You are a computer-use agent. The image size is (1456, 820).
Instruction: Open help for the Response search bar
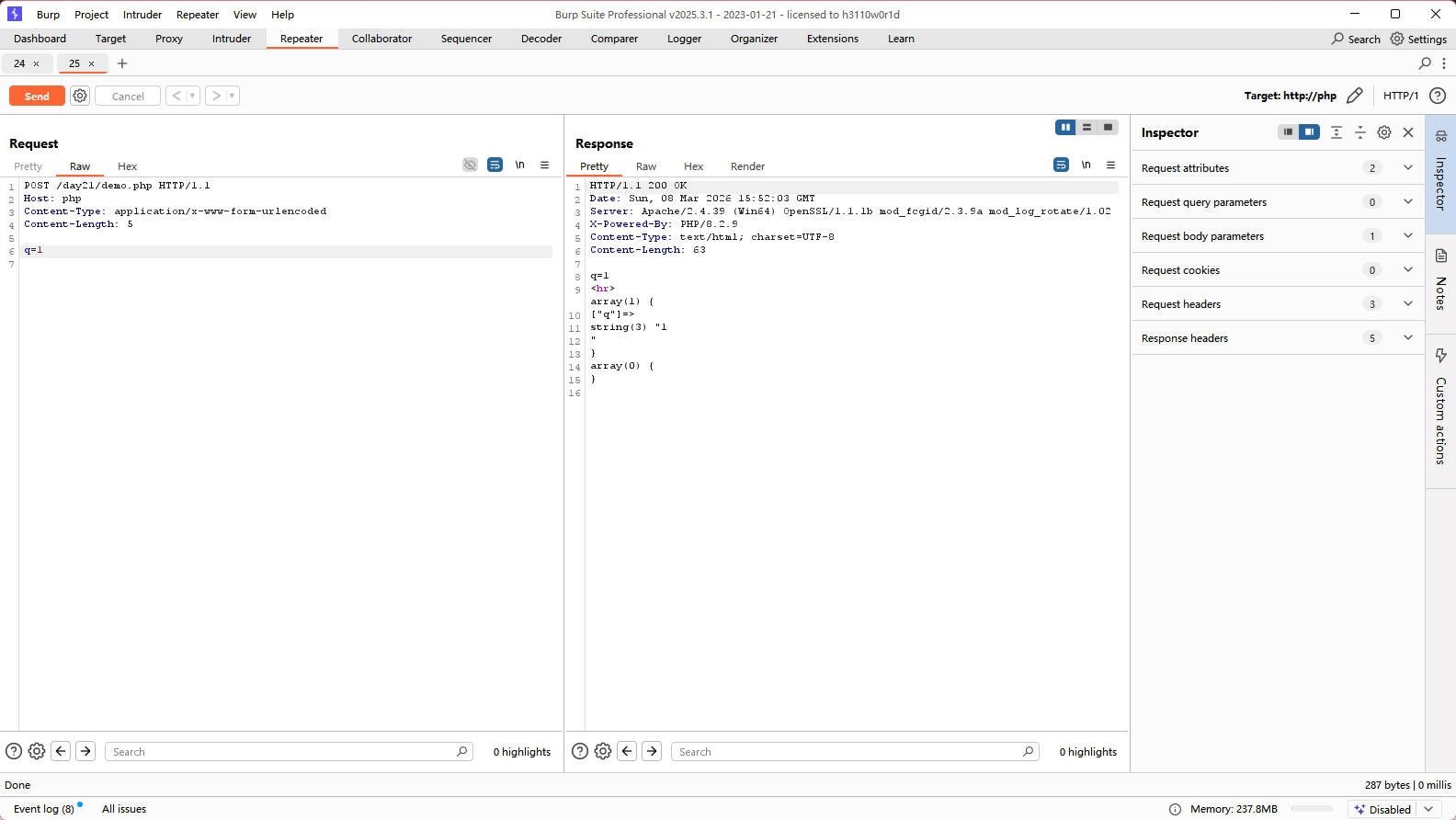580,751
